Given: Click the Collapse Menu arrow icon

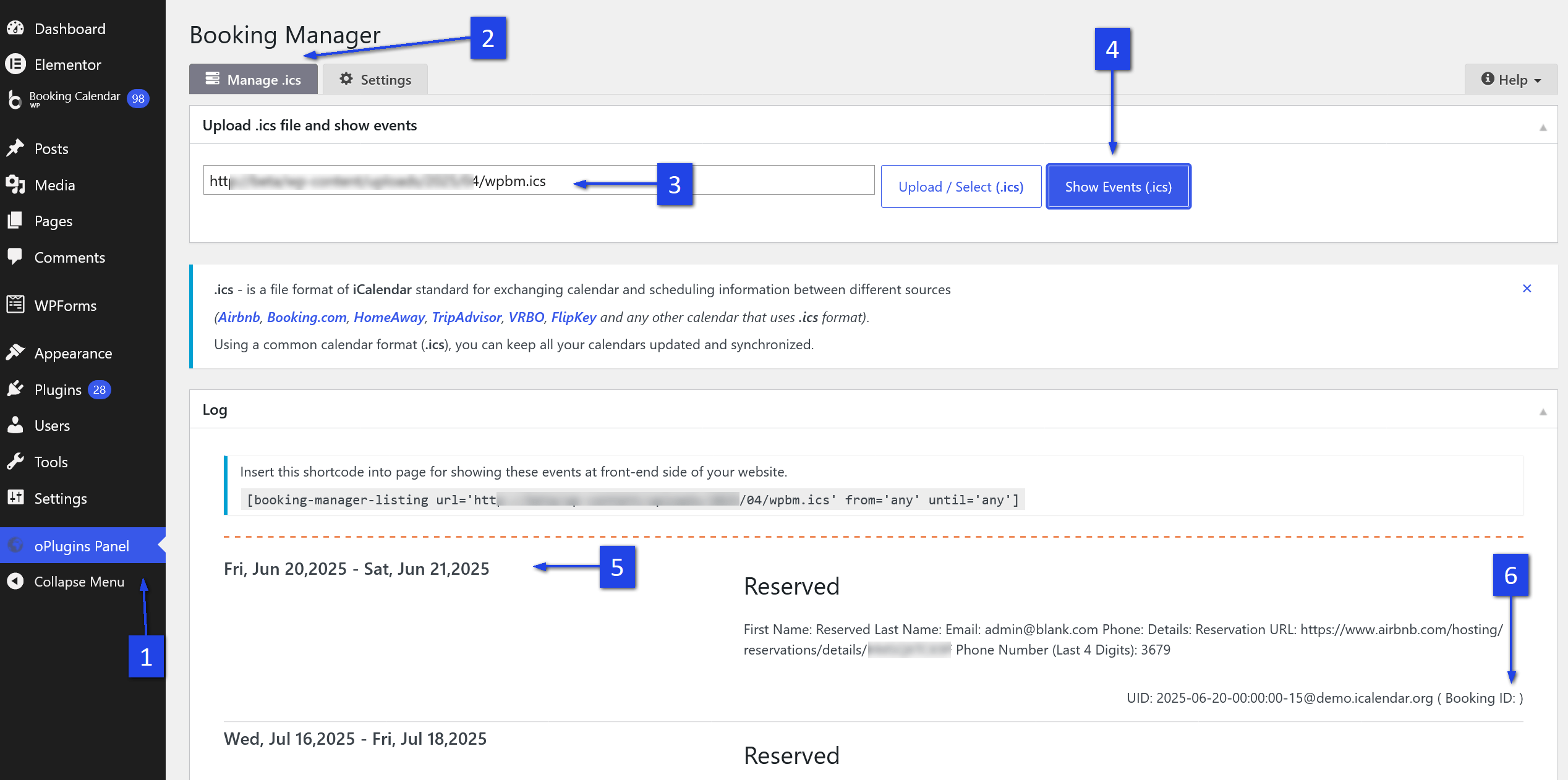Looking at the screenshot, I should click(15, 581).
